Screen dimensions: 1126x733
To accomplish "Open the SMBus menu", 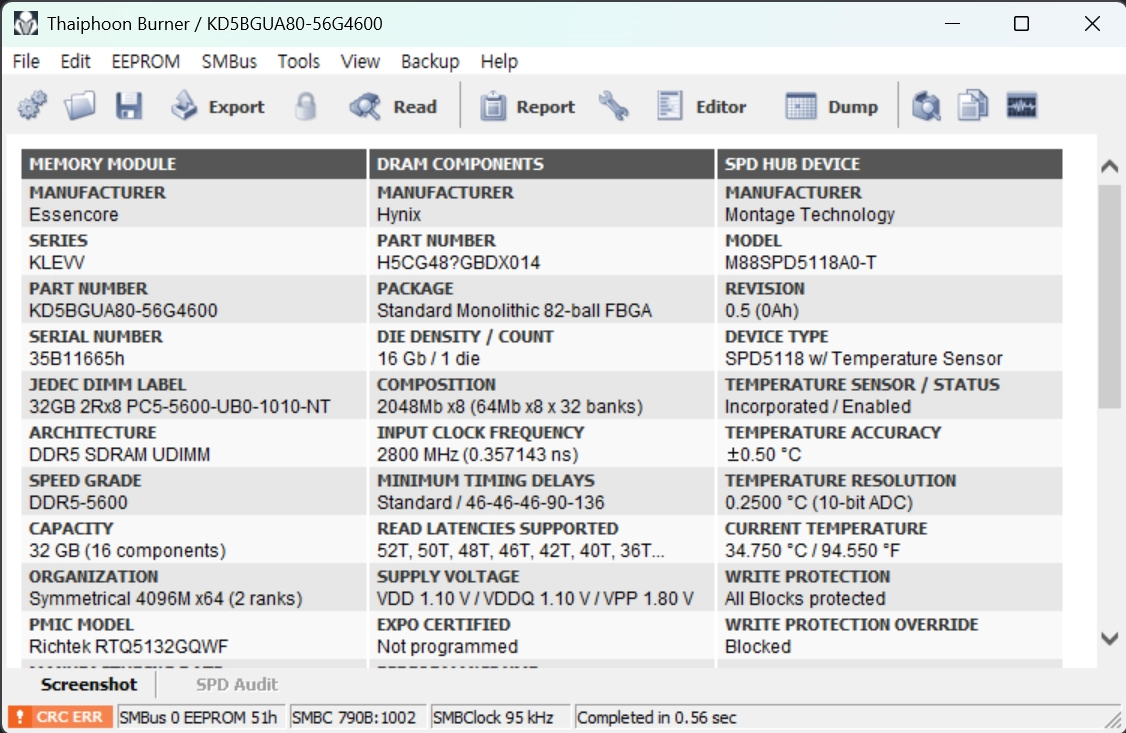I will point(229,62).
